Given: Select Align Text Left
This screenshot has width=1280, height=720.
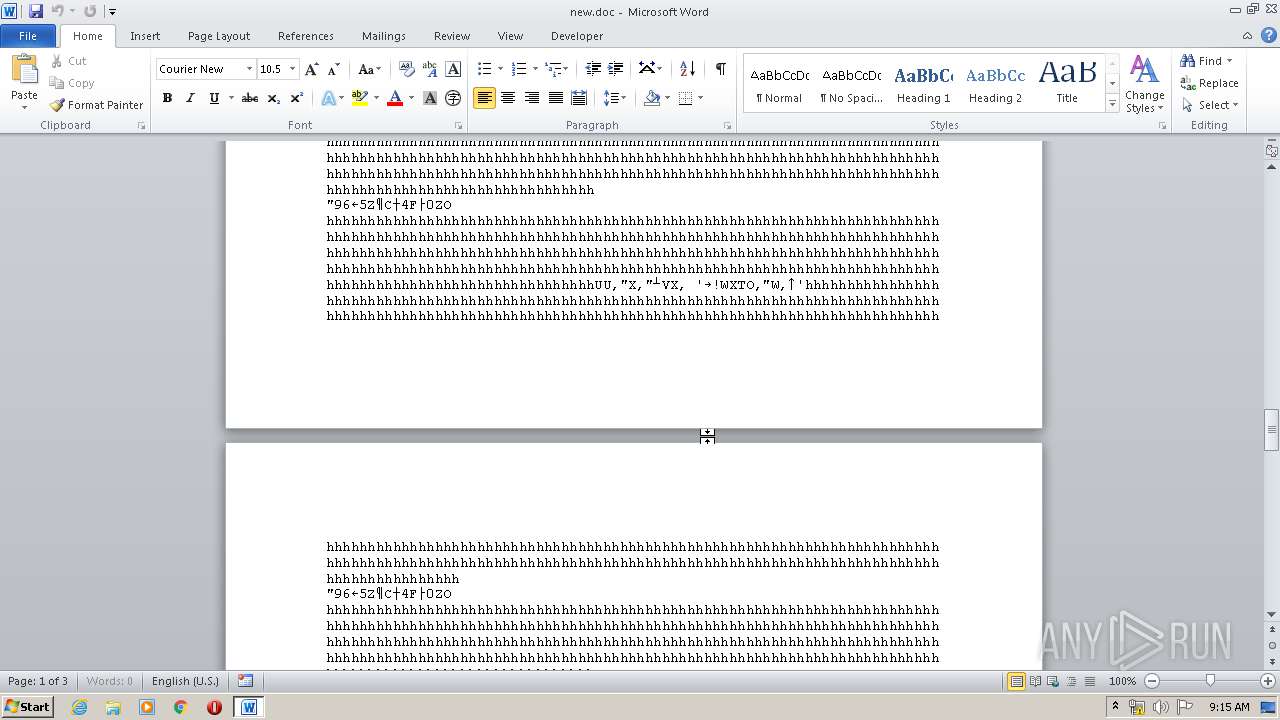Looking at the screenshot, I should tap(484, 98).
